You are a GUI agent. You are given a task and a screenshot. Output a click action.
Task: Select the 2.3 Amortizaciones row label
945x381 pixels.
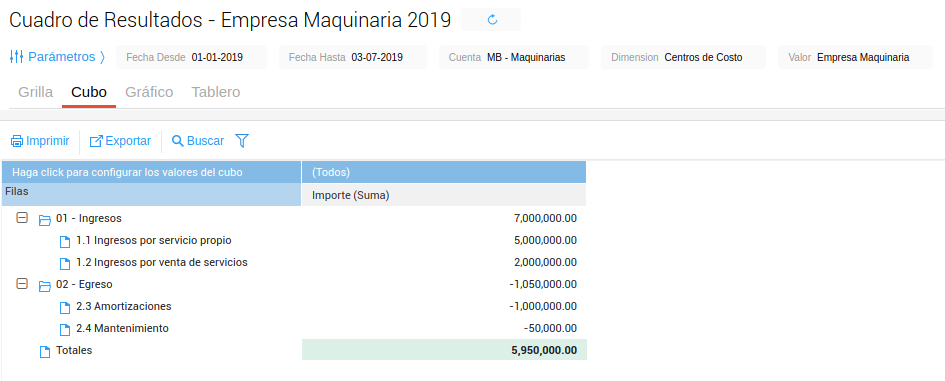coord(124,306)
